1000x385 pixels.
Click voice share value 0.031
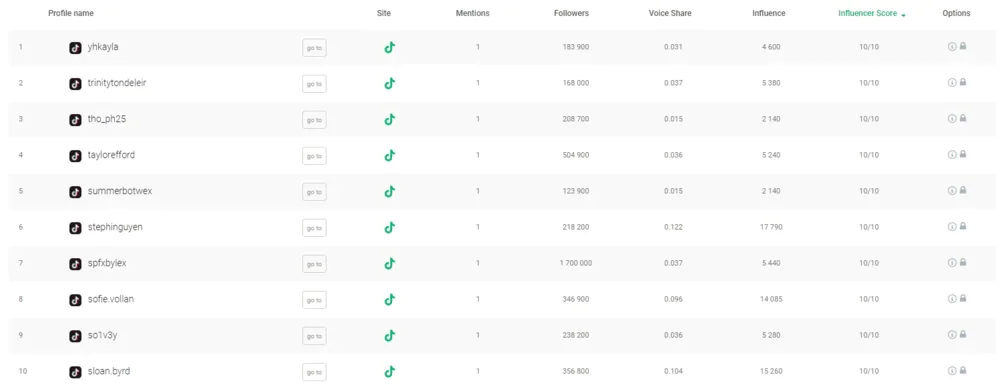(x=673, y=47)
